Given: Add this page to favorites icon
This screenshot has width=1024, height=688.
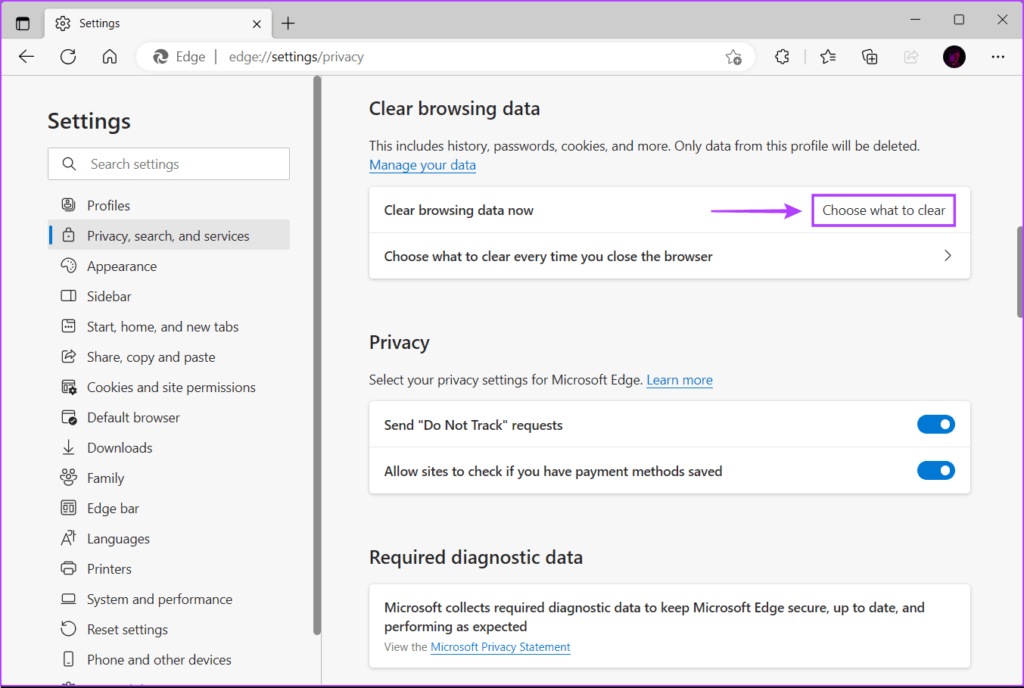Looking at the screenshot, I should point(733,57).
